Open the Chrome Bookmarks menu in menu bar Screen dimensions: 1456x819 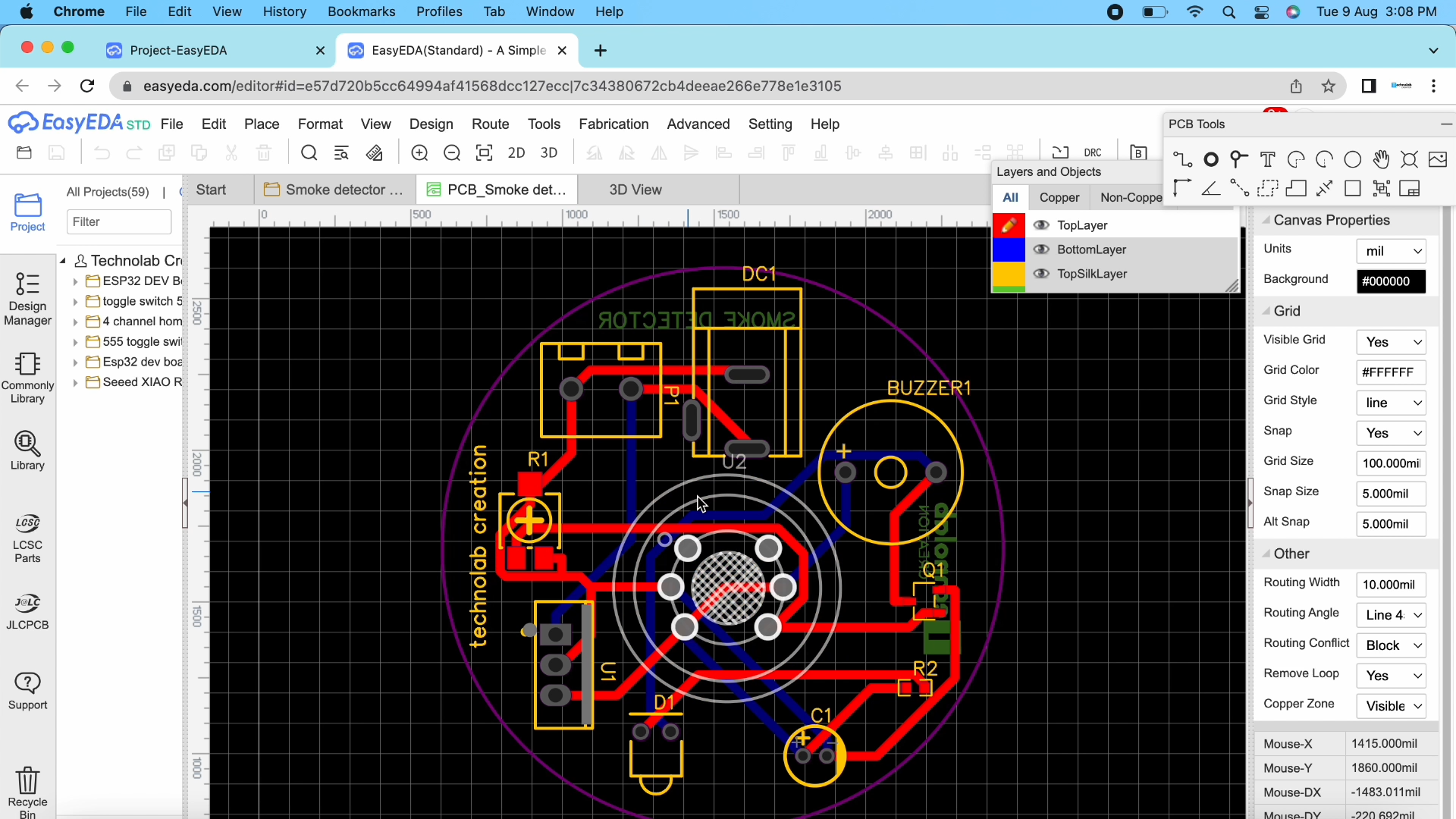coord(361,11)
